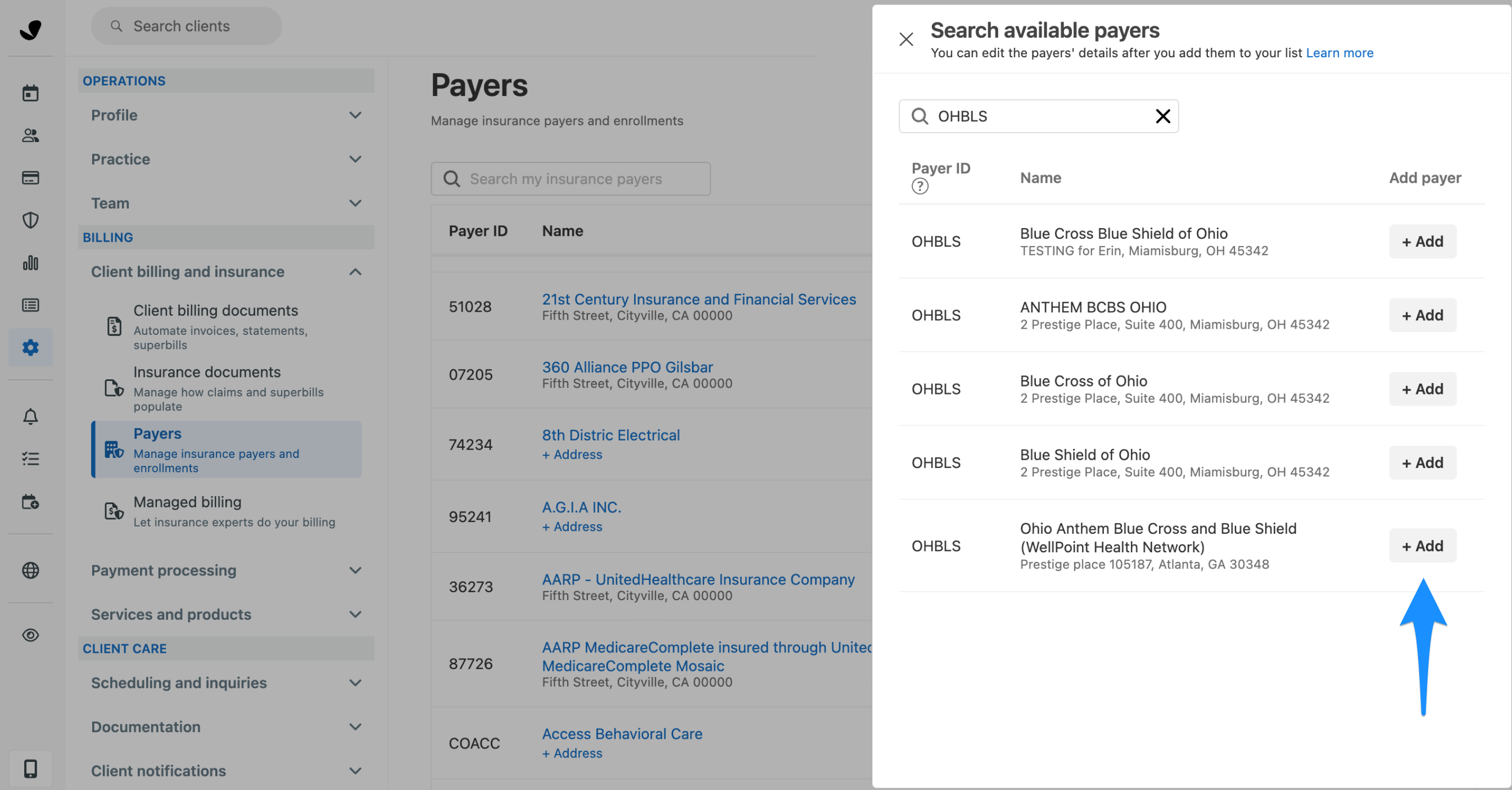Add address for 8th Distric Electrical
The height and width of the screenshot is (790, 1512).
[x=572, y=455]
